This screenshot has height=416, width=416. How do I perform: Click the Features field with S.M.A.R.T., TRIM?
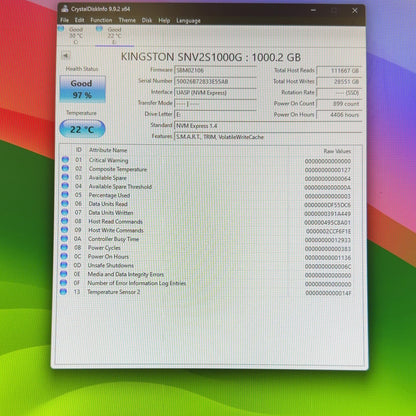[x=268, y=137]
